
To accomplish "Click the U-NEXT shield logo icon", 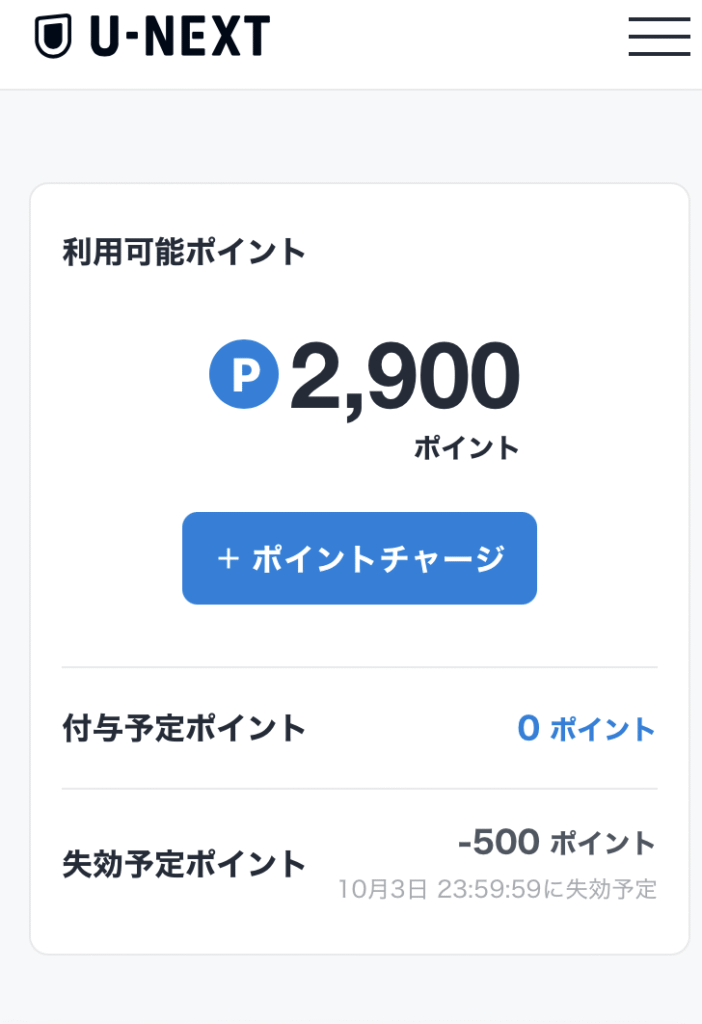I will pos(52,37).
